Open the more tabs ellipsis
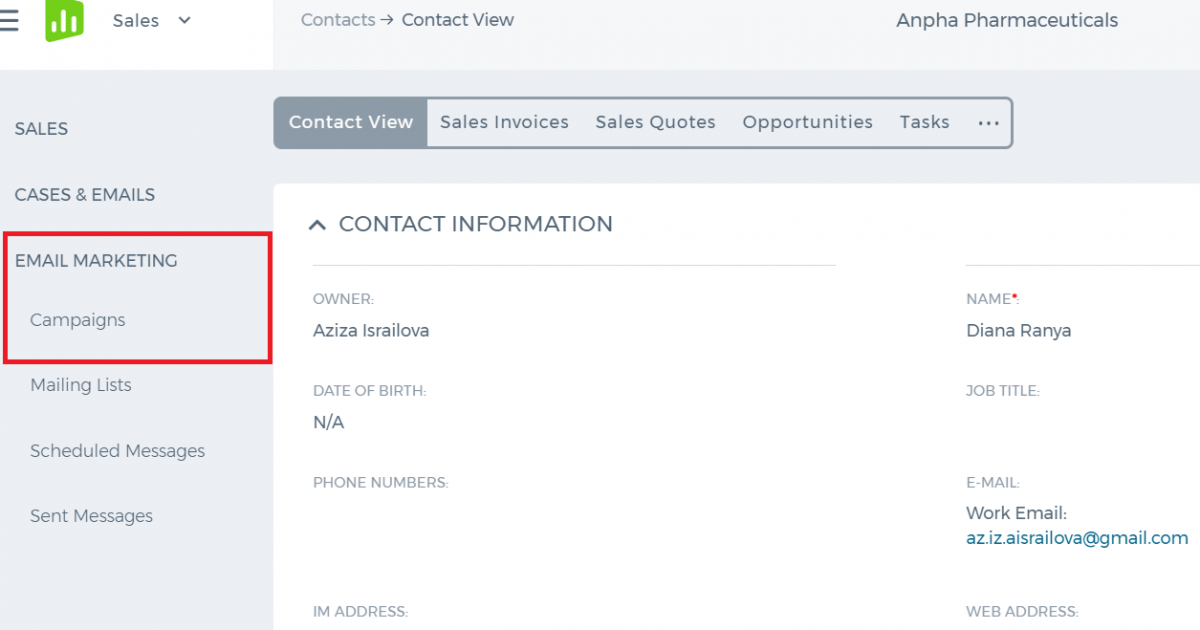 988,122
